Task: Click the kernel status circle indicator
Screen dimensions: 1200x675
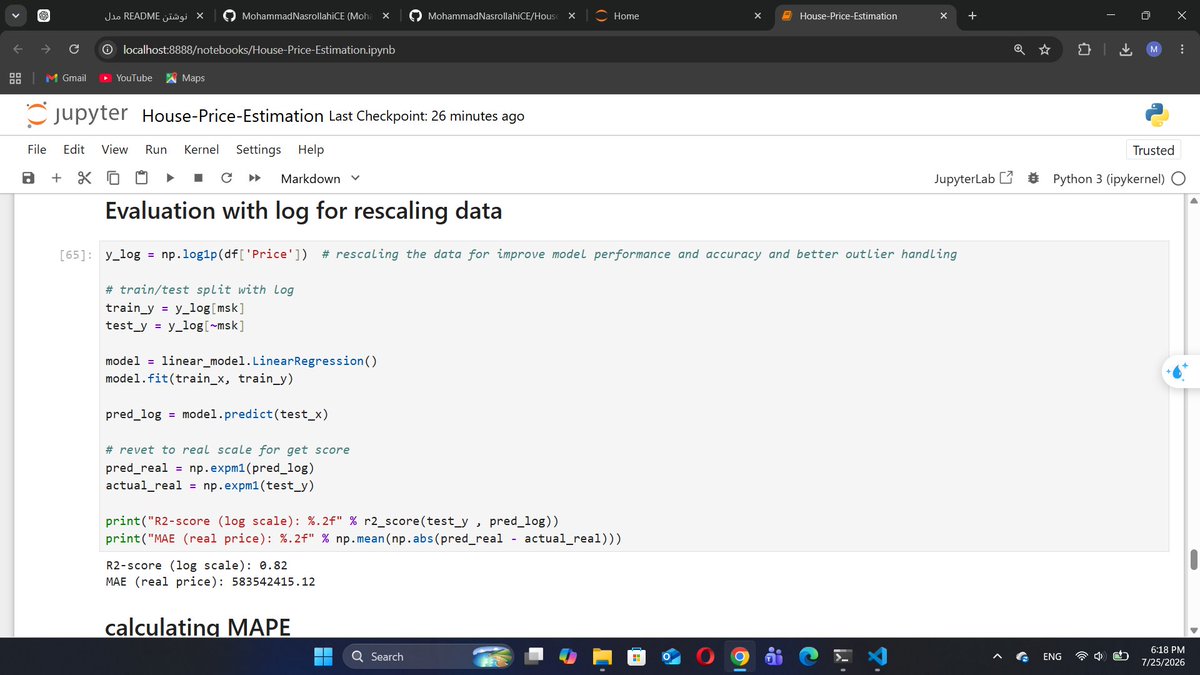Action: click(1178, 179)
